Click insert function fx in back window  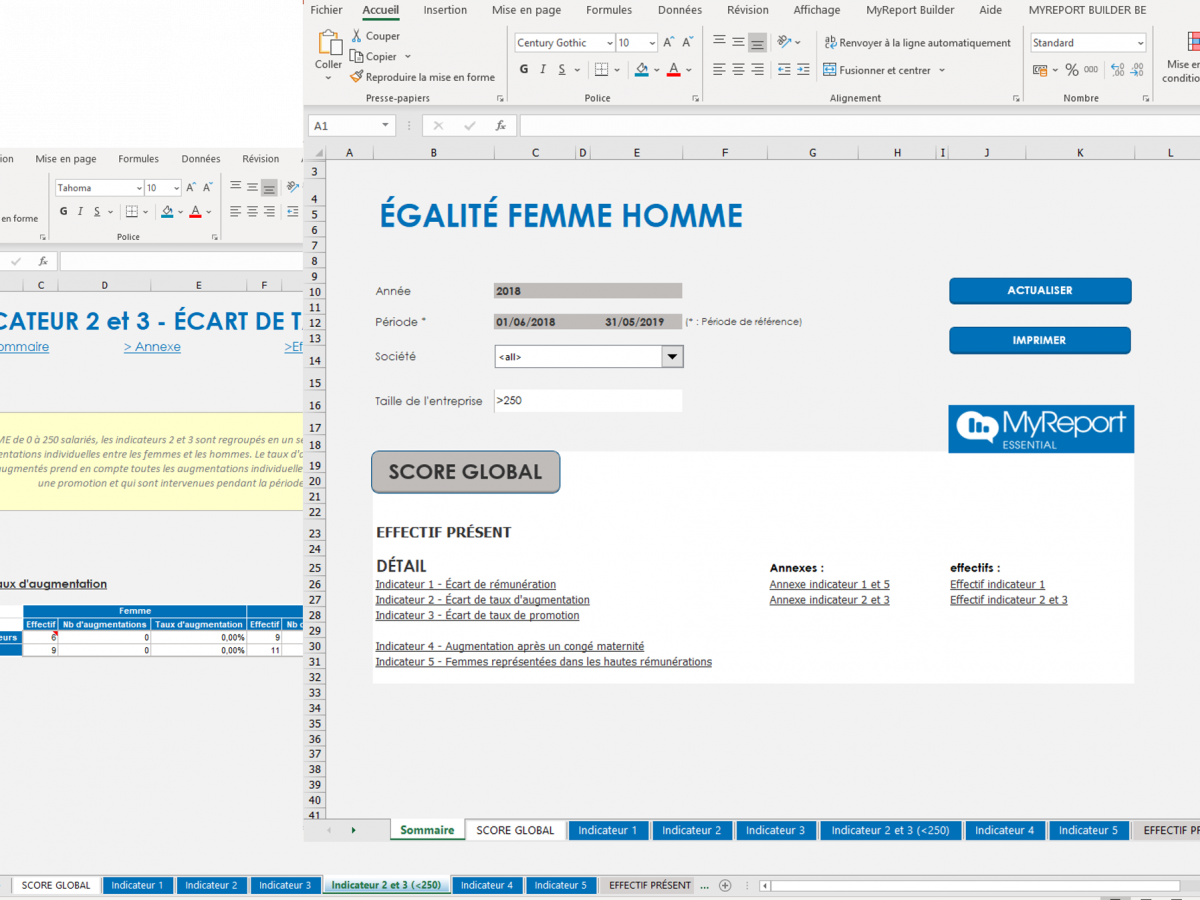click(42, 261)
